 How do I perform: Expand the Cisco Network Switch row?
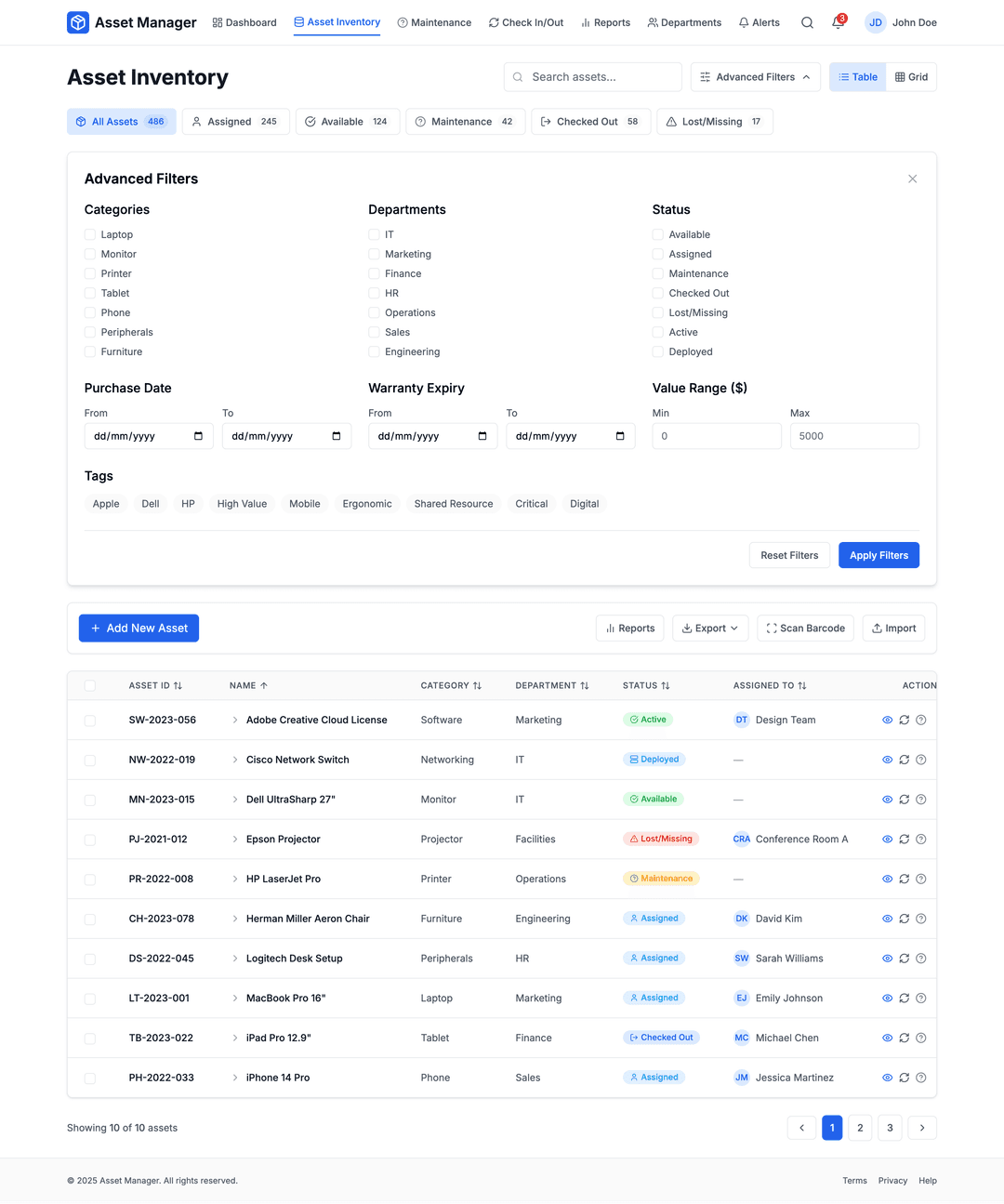(x=234, y=759)
